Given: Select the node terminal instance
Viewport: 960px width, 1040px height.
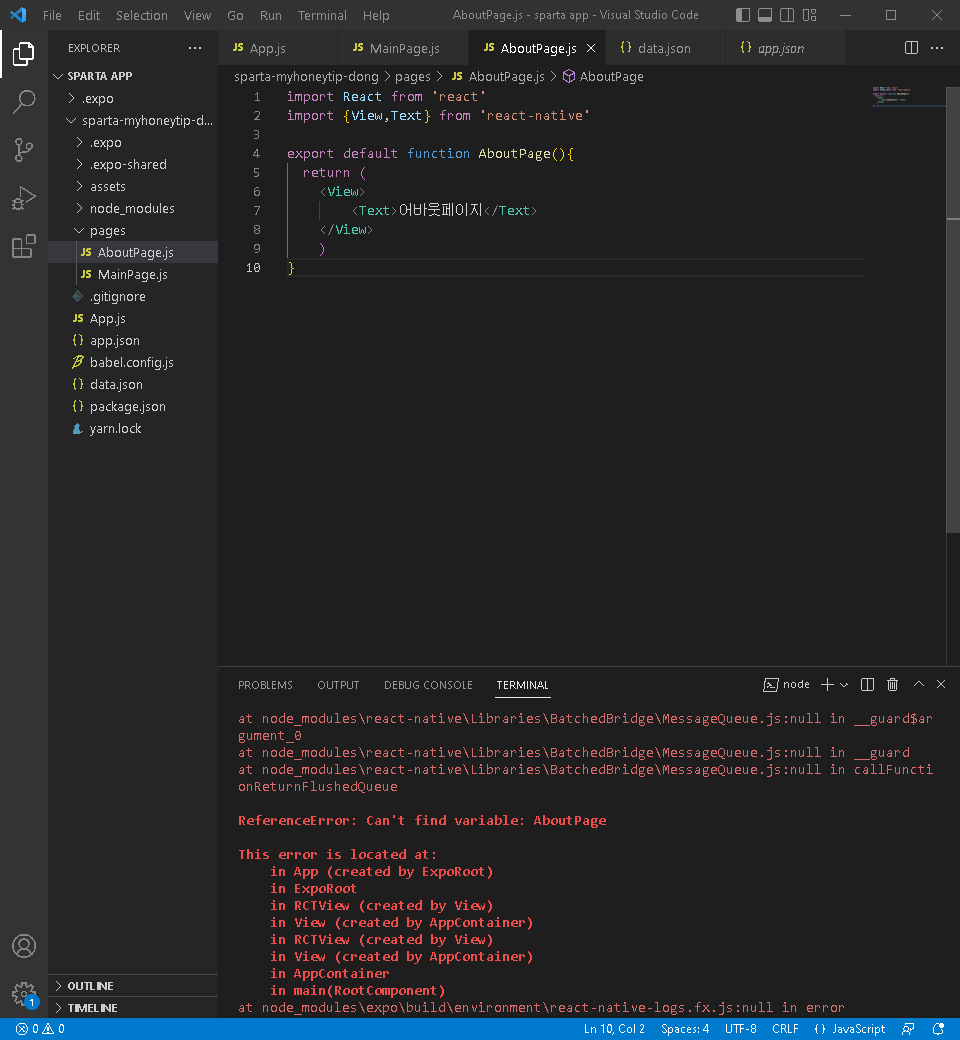Looking at the screenshot, I should click(787, 684).
